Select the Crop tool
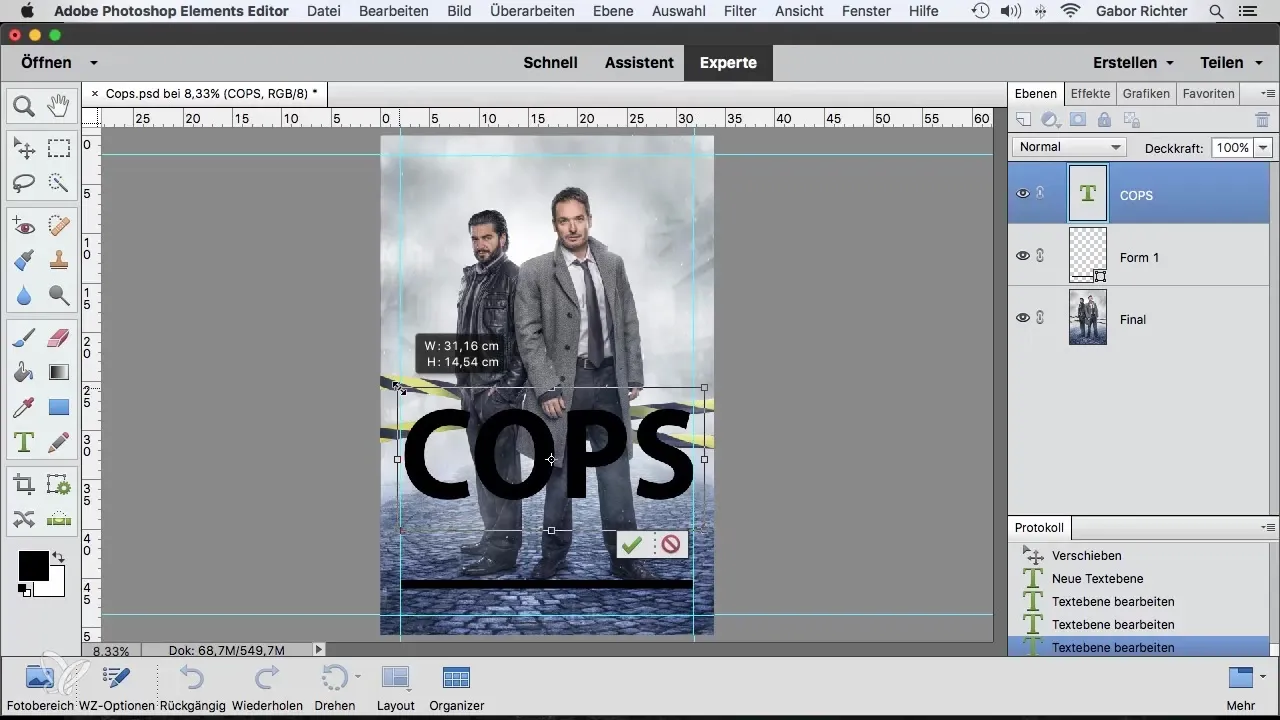Image resolution: width=1280 pixels, height=720 pixels. [x=24, y=485]
